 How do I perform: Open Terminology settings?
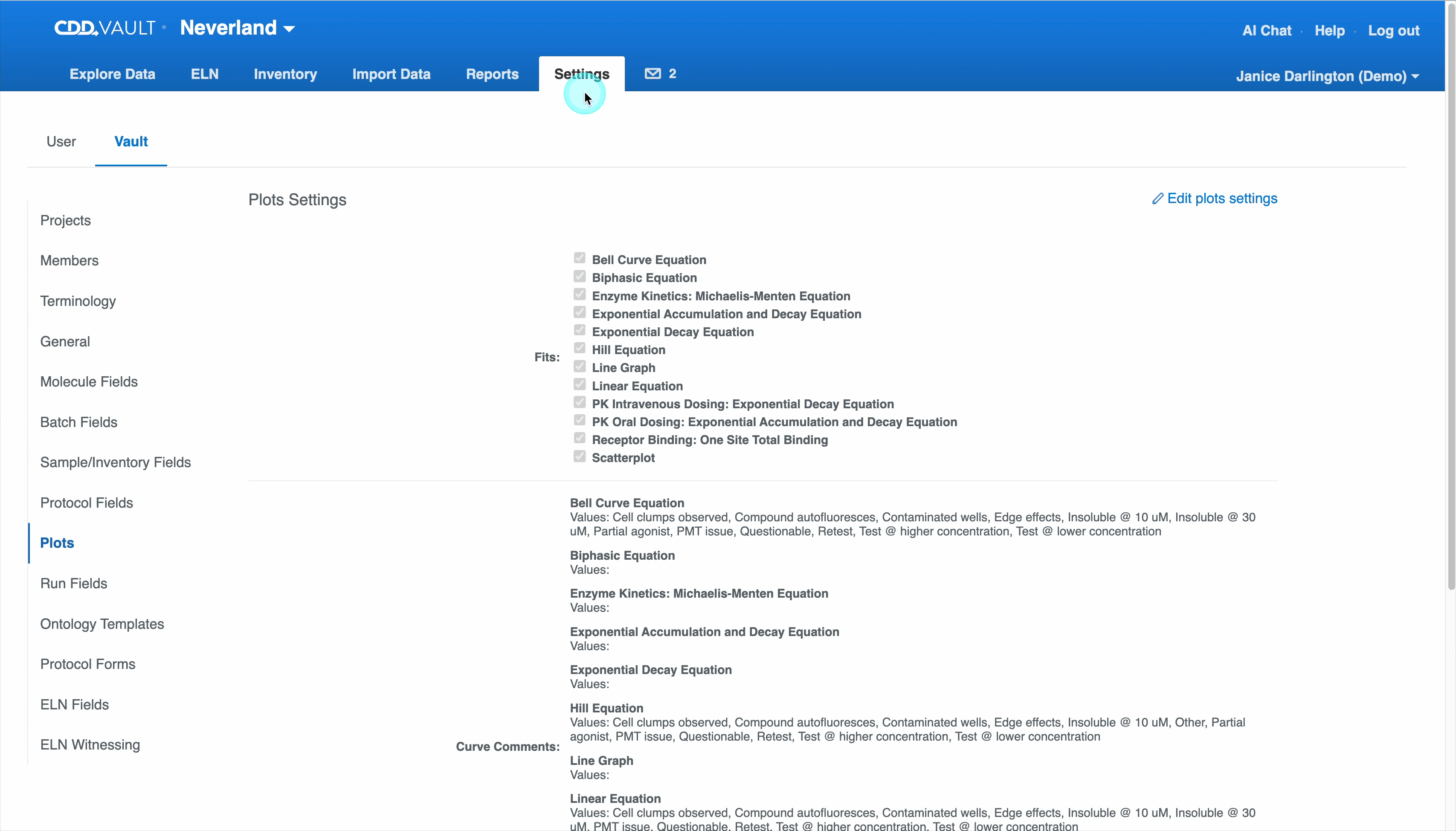pyautogui.click(x=78, y=301)
